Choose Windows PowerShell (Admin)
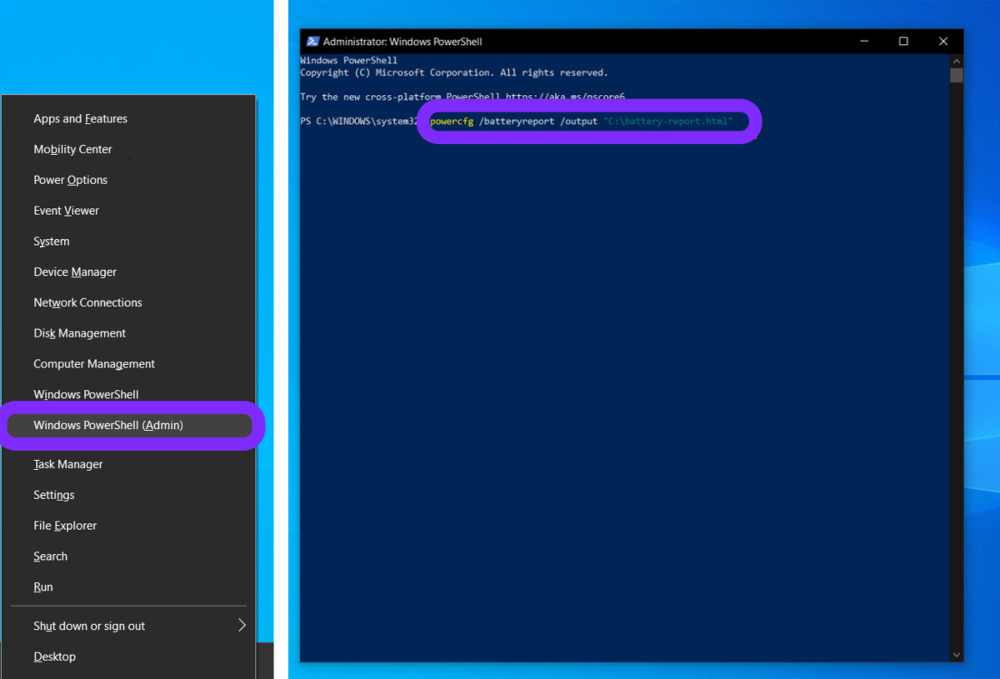This screenshot has height=679, width=1000. 129,425
